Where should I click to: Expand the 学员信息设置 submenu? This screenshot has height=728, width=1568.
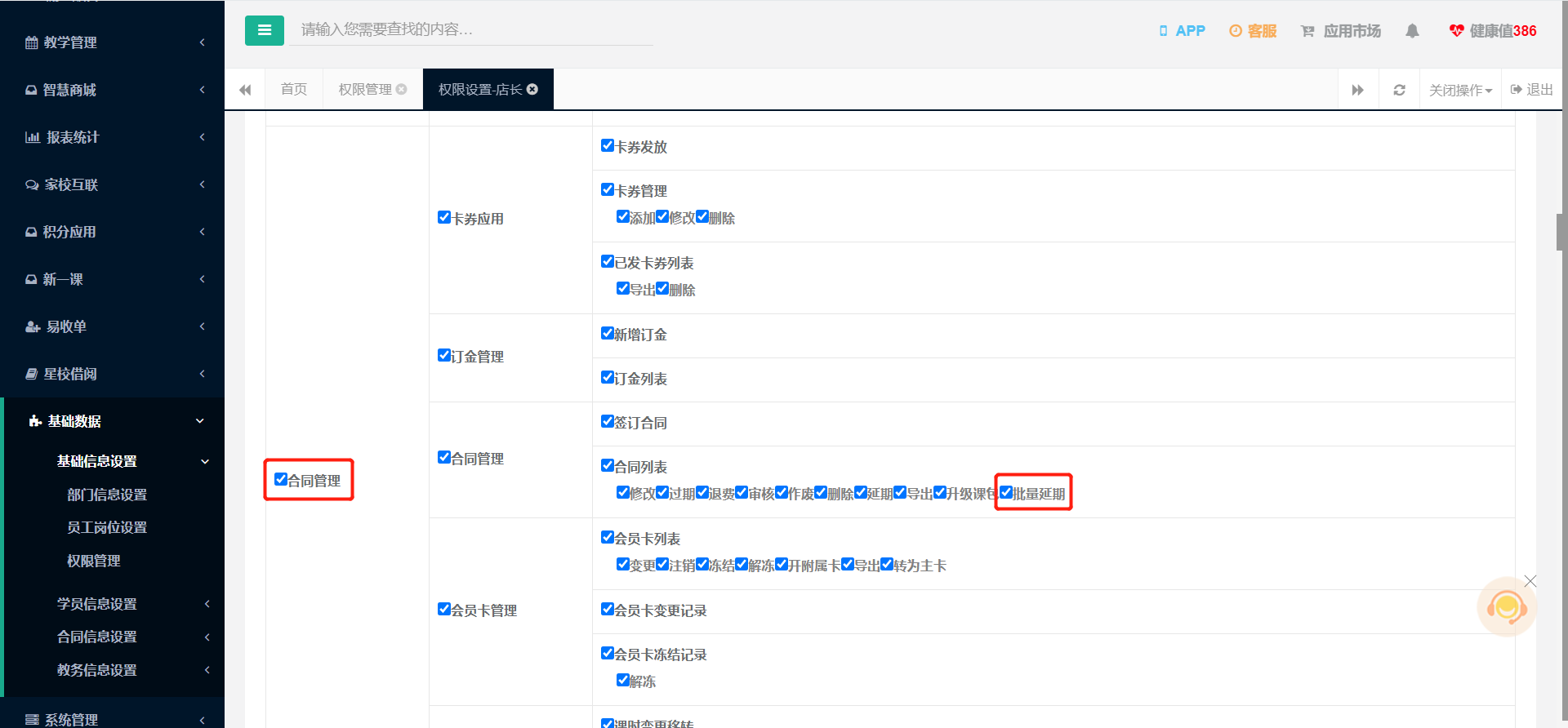pos(113,604)
